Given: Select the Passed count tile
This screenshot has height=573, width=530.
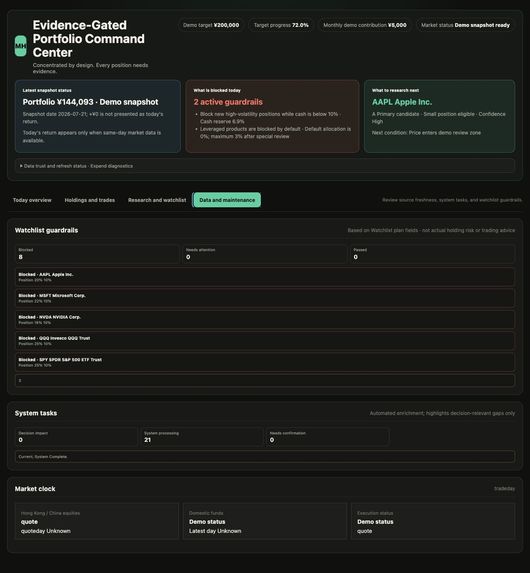Looking at the screenshot, I should (x=432, y=254).
